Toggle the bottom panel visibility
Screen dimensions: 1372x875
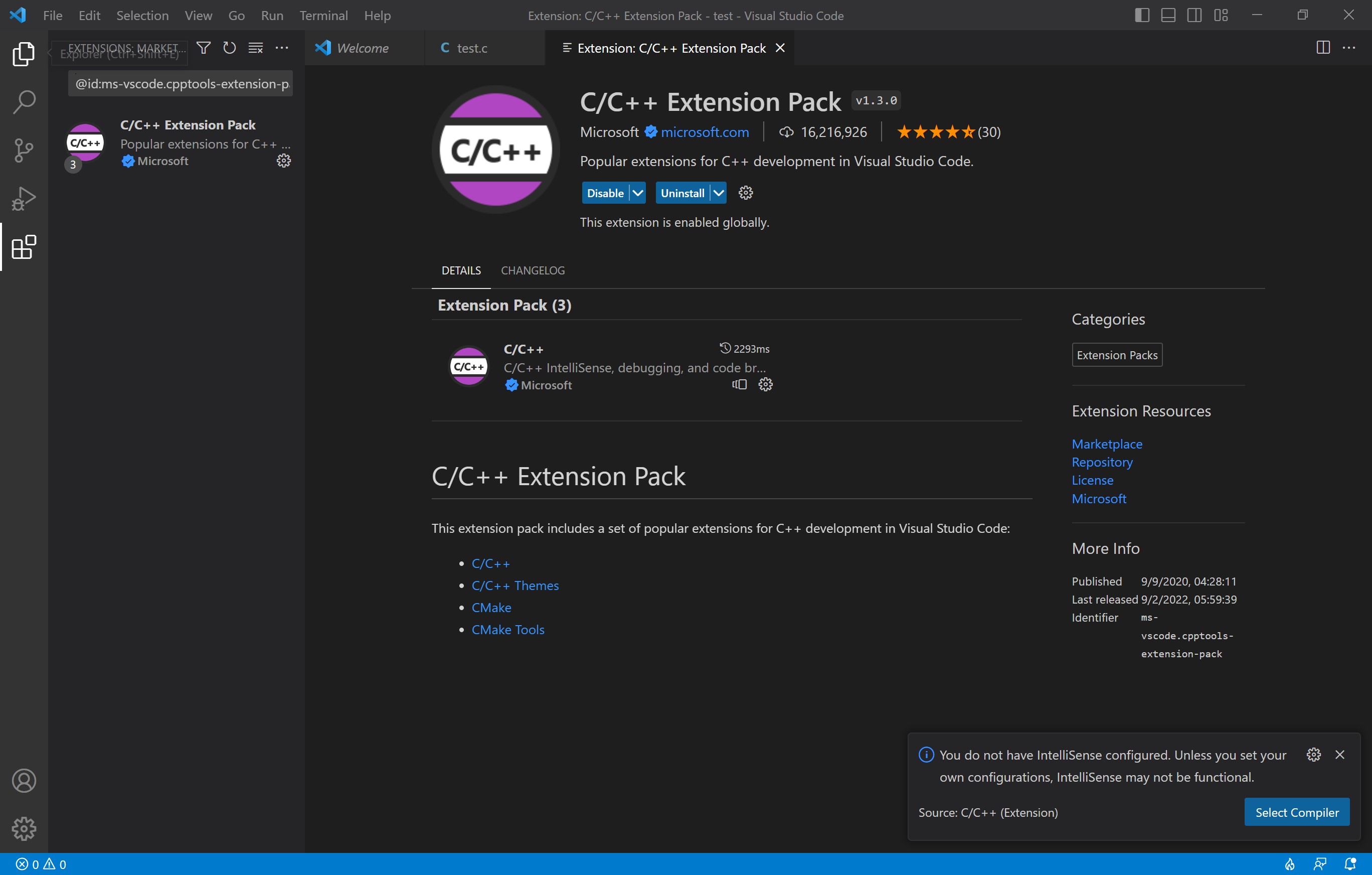pos(1168,16)
